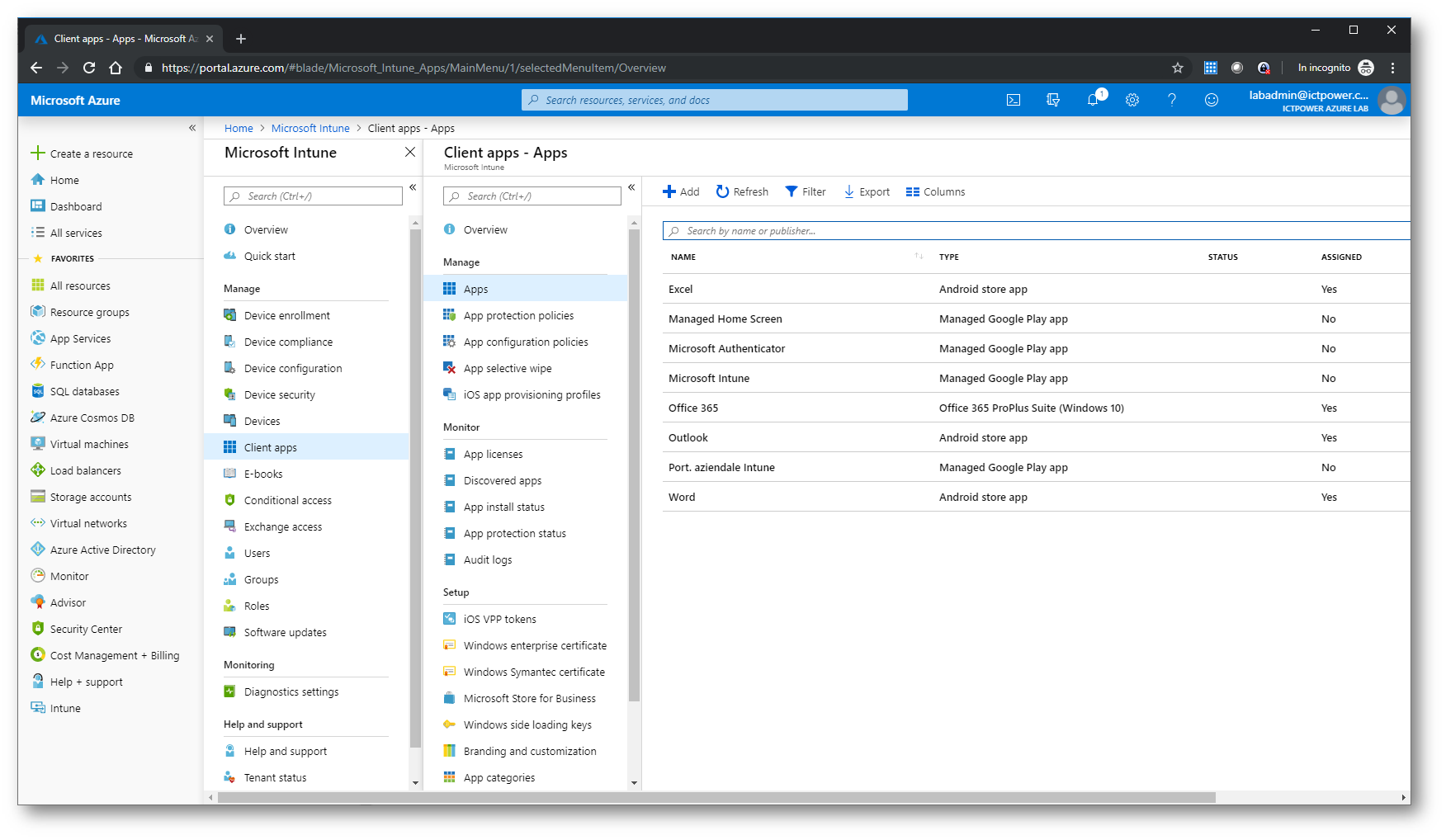
Task: Open a new browser tab
Action: pyautogui.click(x=241, y=39)
